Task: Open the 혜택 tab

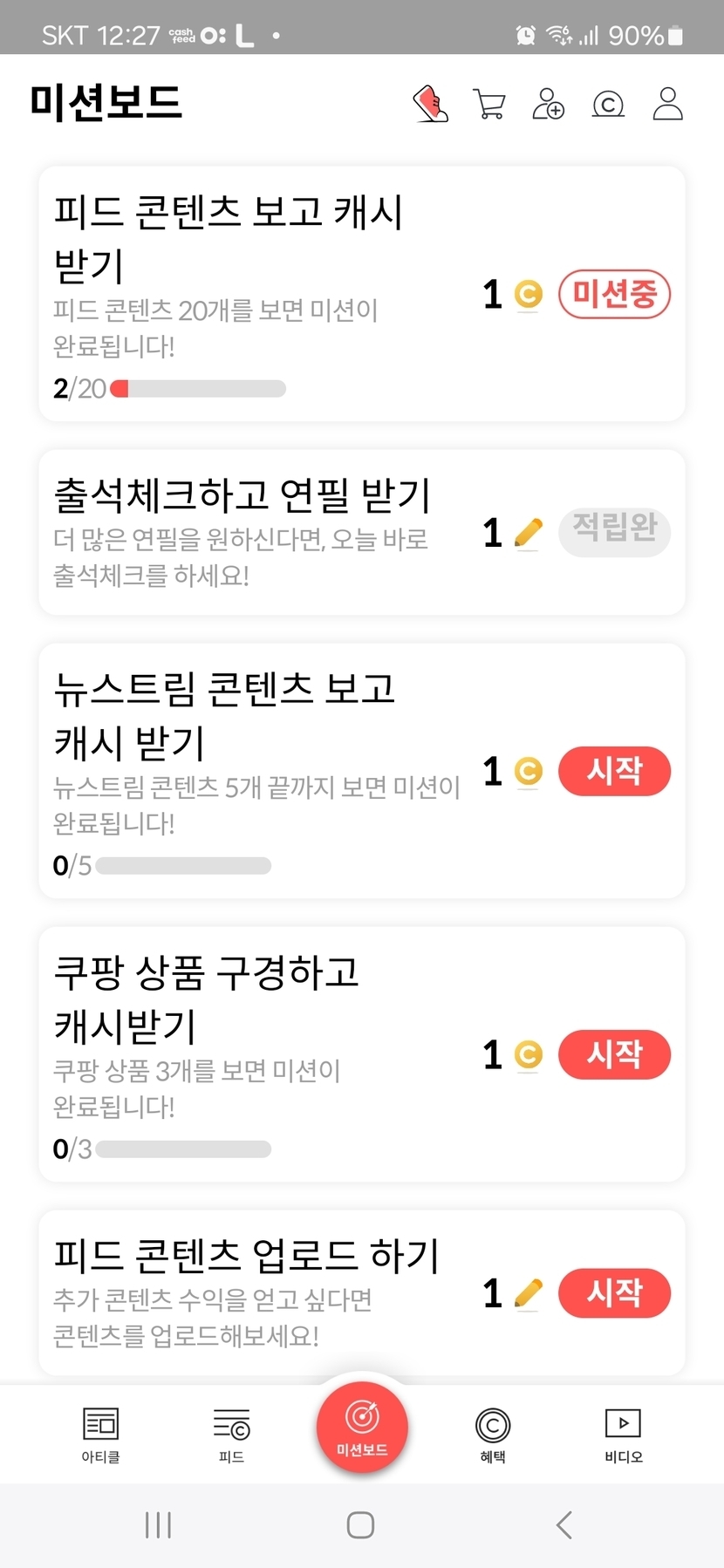Action: (x=493, y=1435)
